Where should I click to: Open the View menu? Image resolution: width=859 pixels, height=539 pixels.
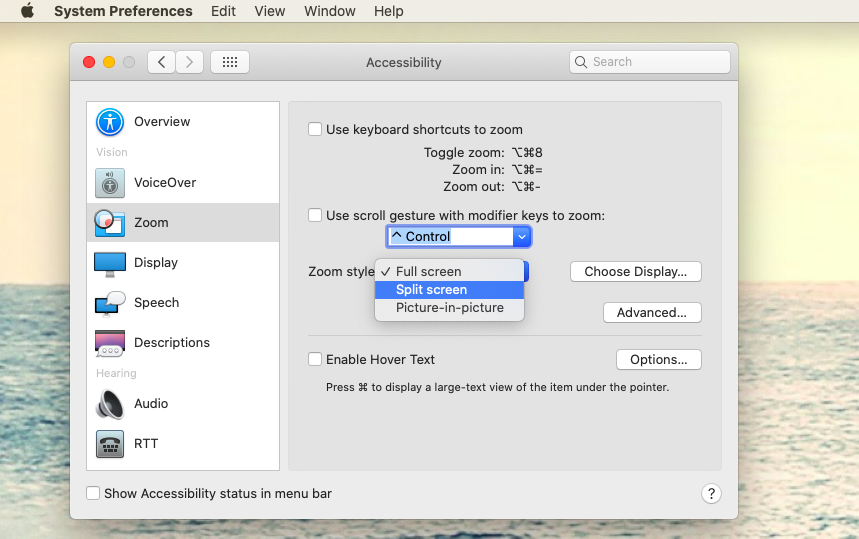pos(270,11)
